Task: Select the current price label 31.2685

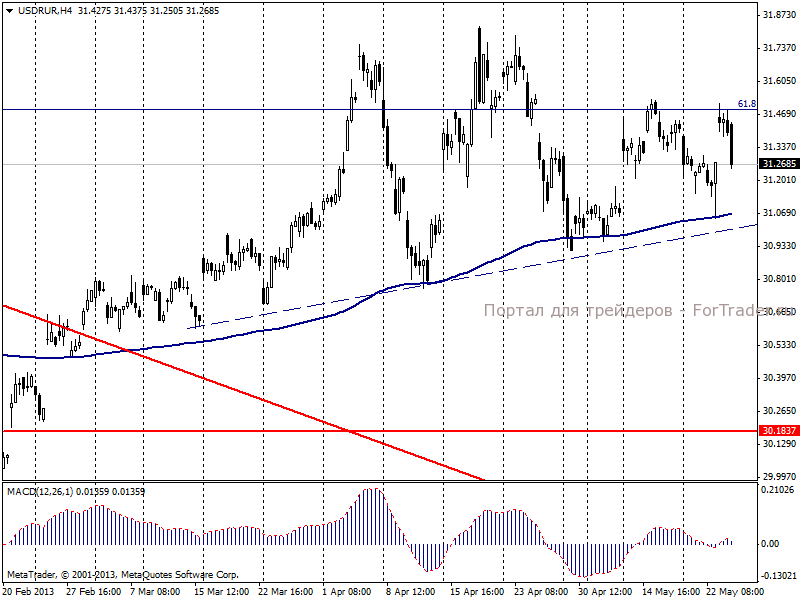Action: pos(779,164)
